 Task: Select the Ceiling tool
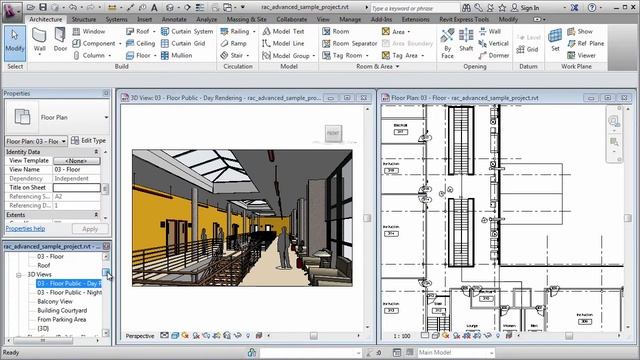click(140, 43)
